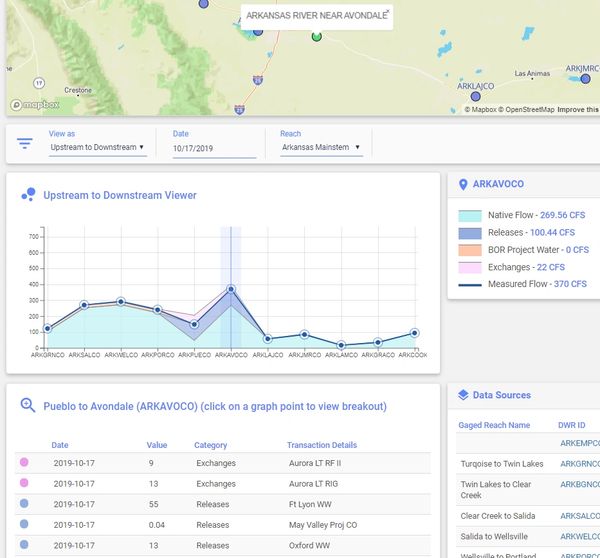Click the Native Flow legend color swatch

click(x=470, y=215)
